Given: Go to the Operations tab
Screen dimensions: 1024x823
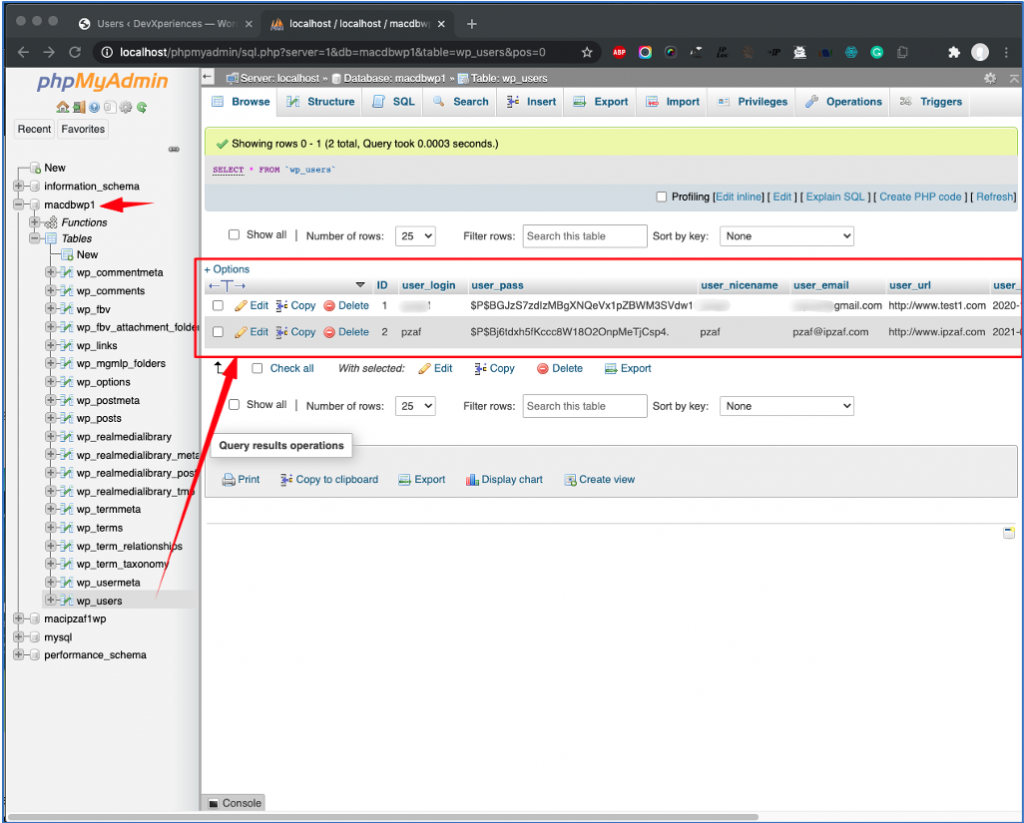Looking at the screenshot, I should [x=843, y=102].
